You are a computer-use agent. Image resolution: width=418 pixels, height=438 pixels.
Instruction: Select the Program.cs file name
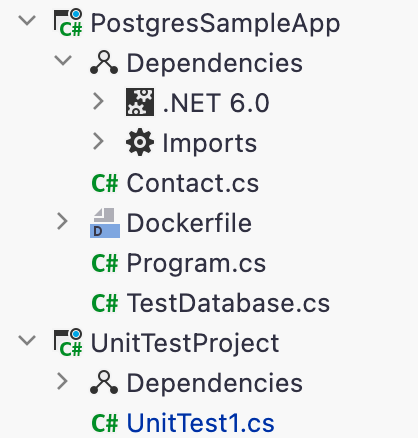pyautogui.click(x=196, y=263)
